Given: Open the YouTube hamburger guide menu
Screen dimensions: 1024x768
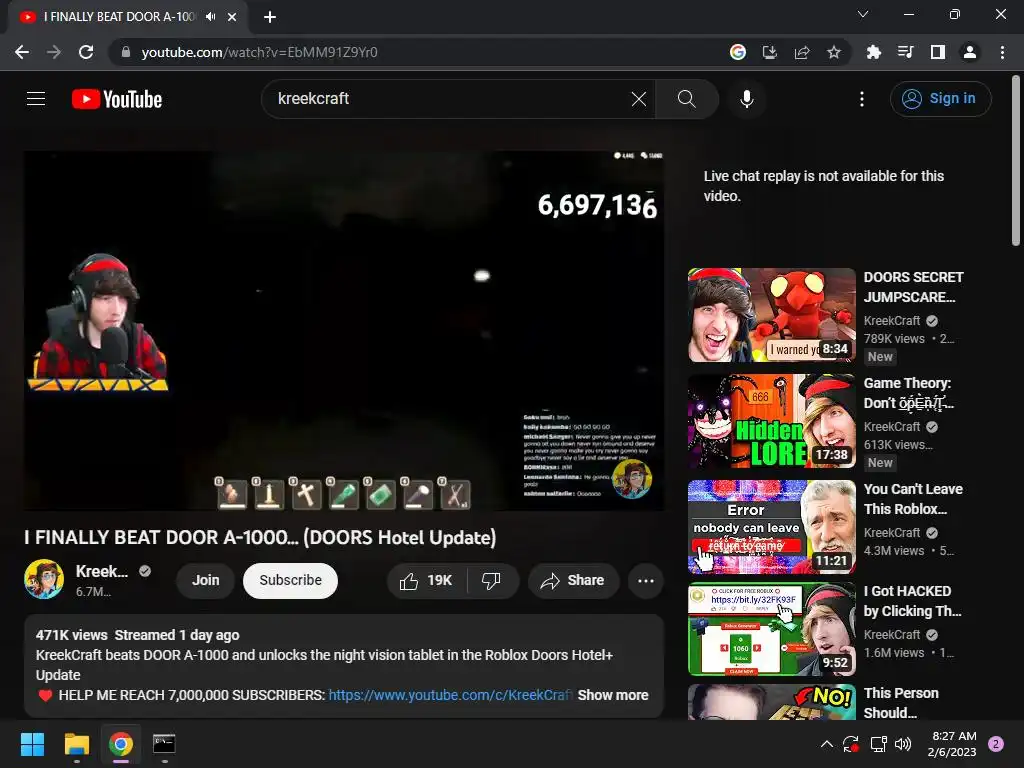Looking at the screenshot, I should [x=36, y=99].
